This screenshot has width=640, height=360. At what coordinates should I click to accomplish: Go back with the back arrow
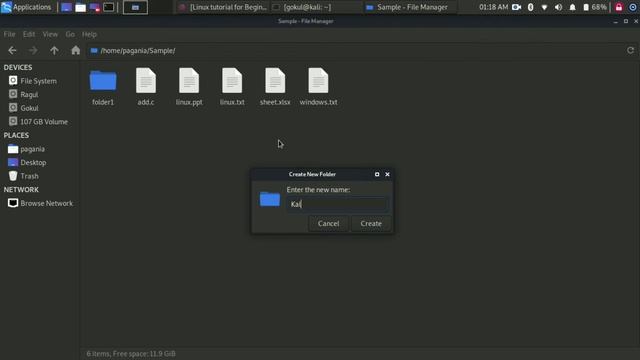click(x=12, y=51)
